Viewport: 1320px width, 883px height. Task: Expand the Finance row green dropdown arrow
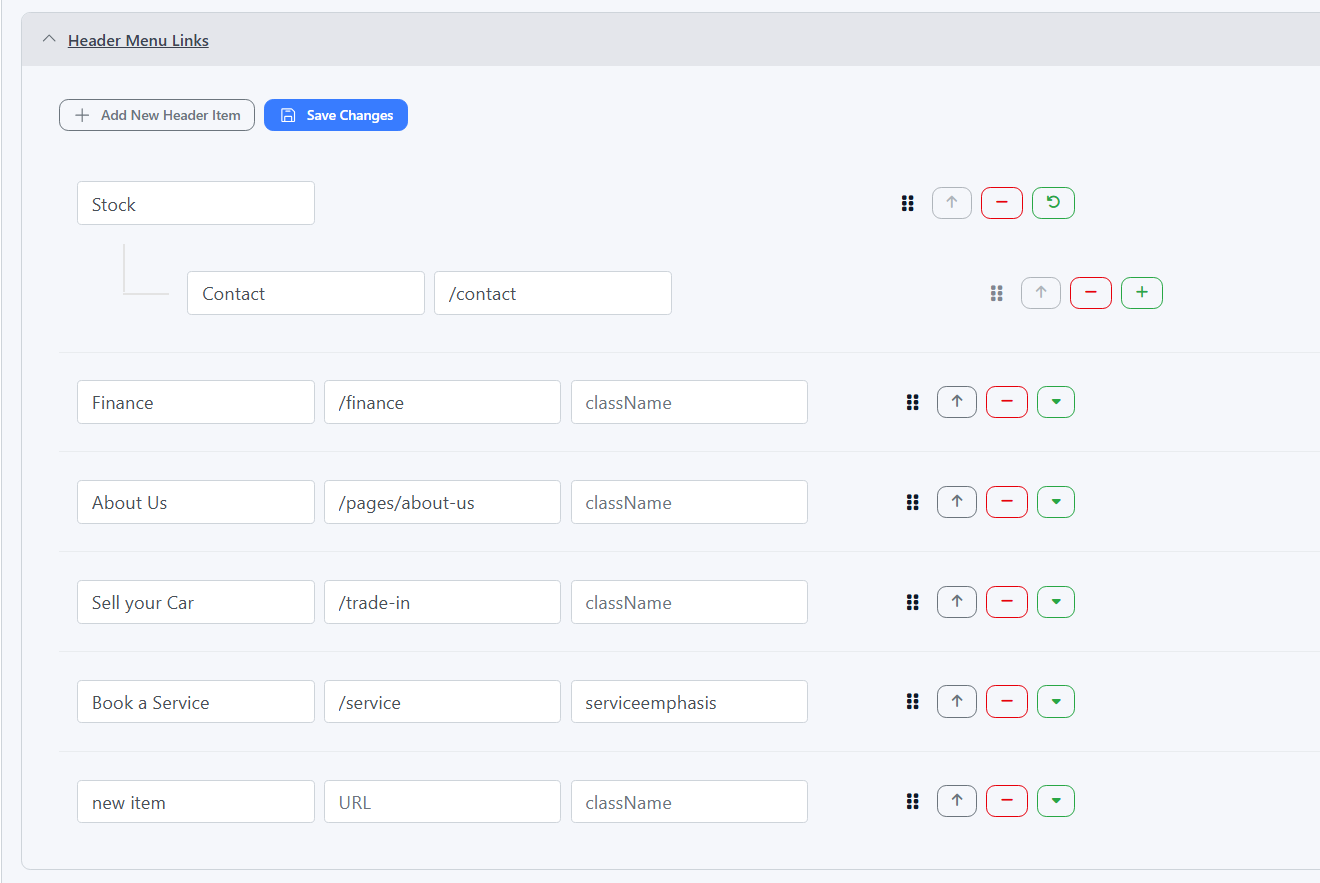1055,402
